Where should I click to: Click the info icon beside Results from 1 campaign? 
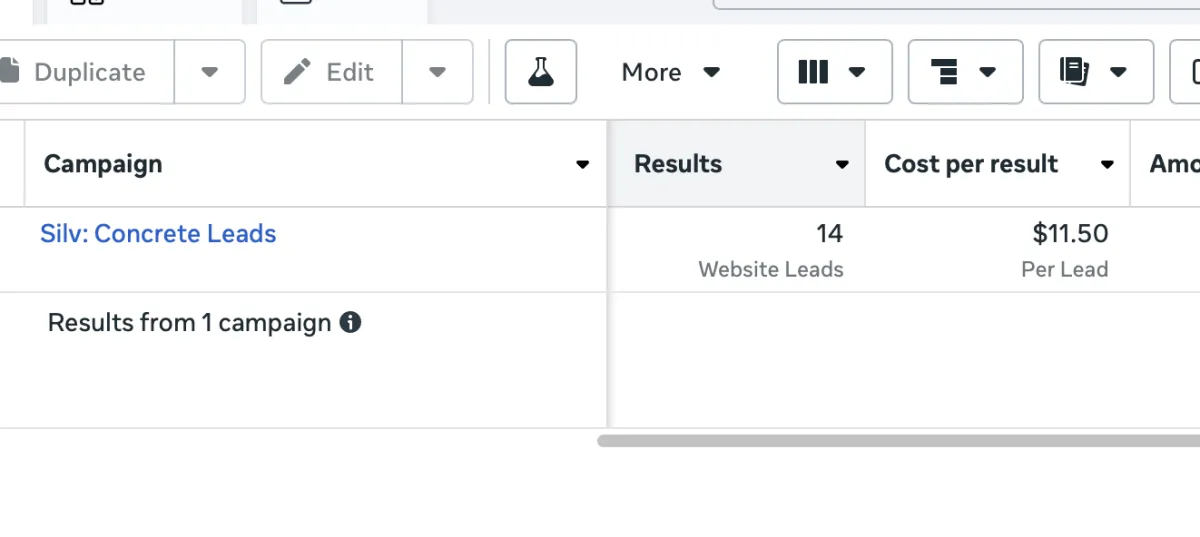[350, 323]
